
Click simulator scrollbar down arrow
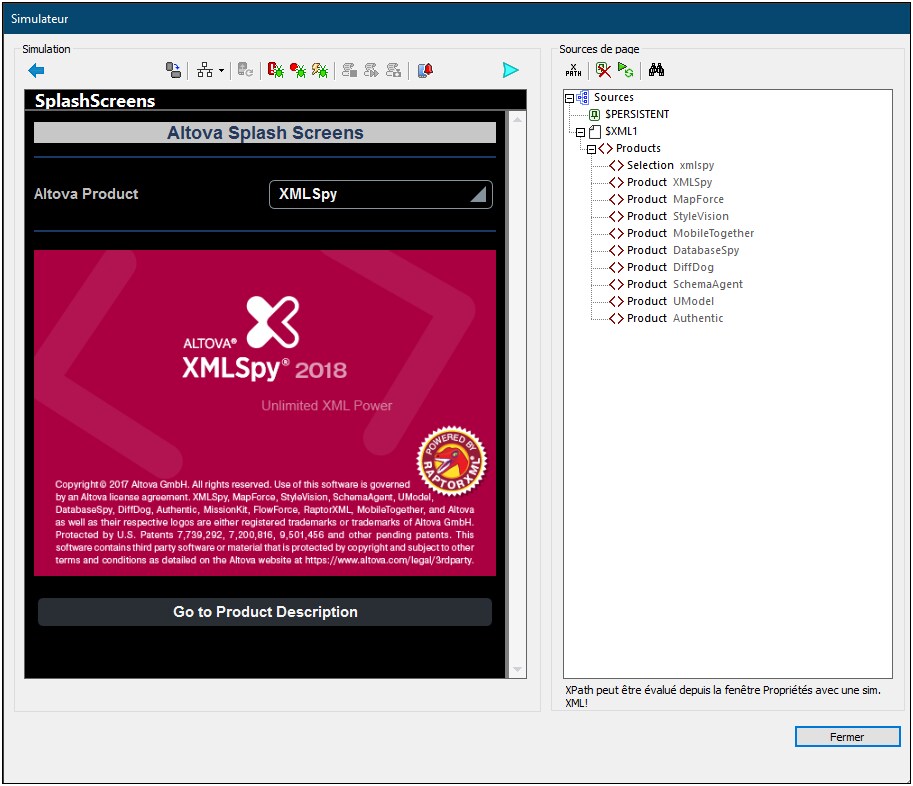point(517,670)
